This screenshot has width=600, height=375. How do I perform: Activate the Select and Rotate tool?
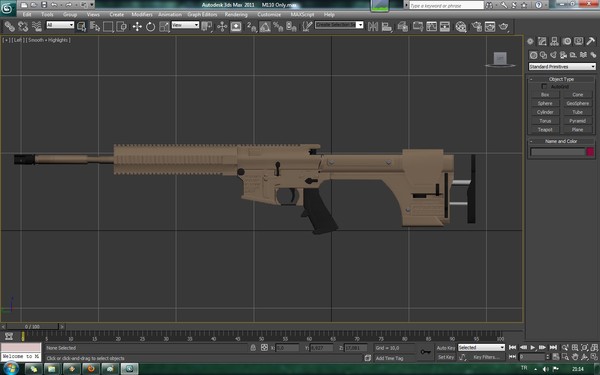tap(150, 26)
